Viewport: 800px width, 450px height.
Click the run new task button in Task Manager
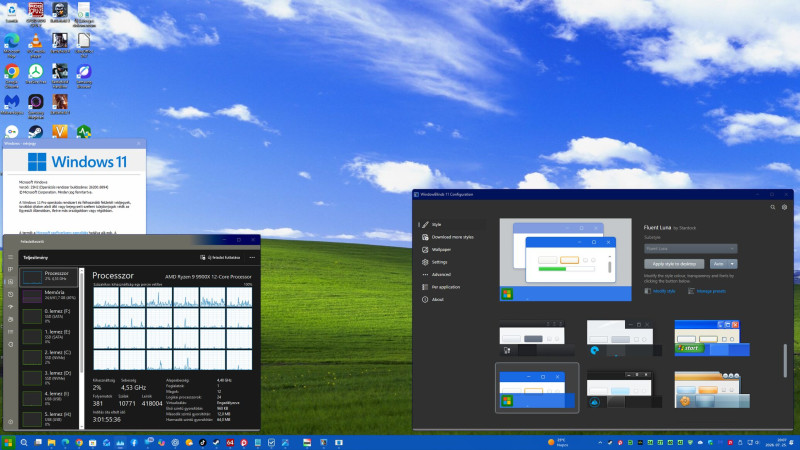220,258
